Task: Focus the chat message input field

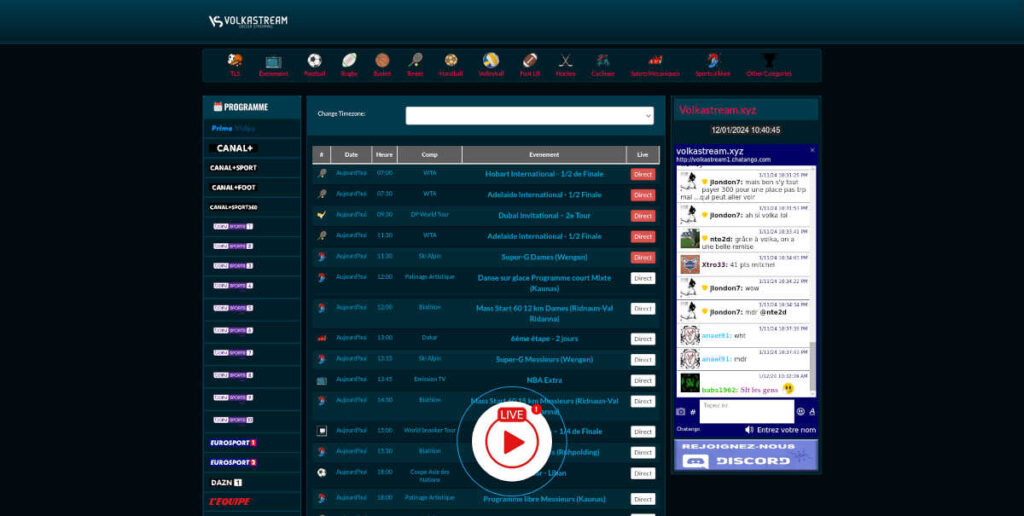Action: click(x=746, y=411)
